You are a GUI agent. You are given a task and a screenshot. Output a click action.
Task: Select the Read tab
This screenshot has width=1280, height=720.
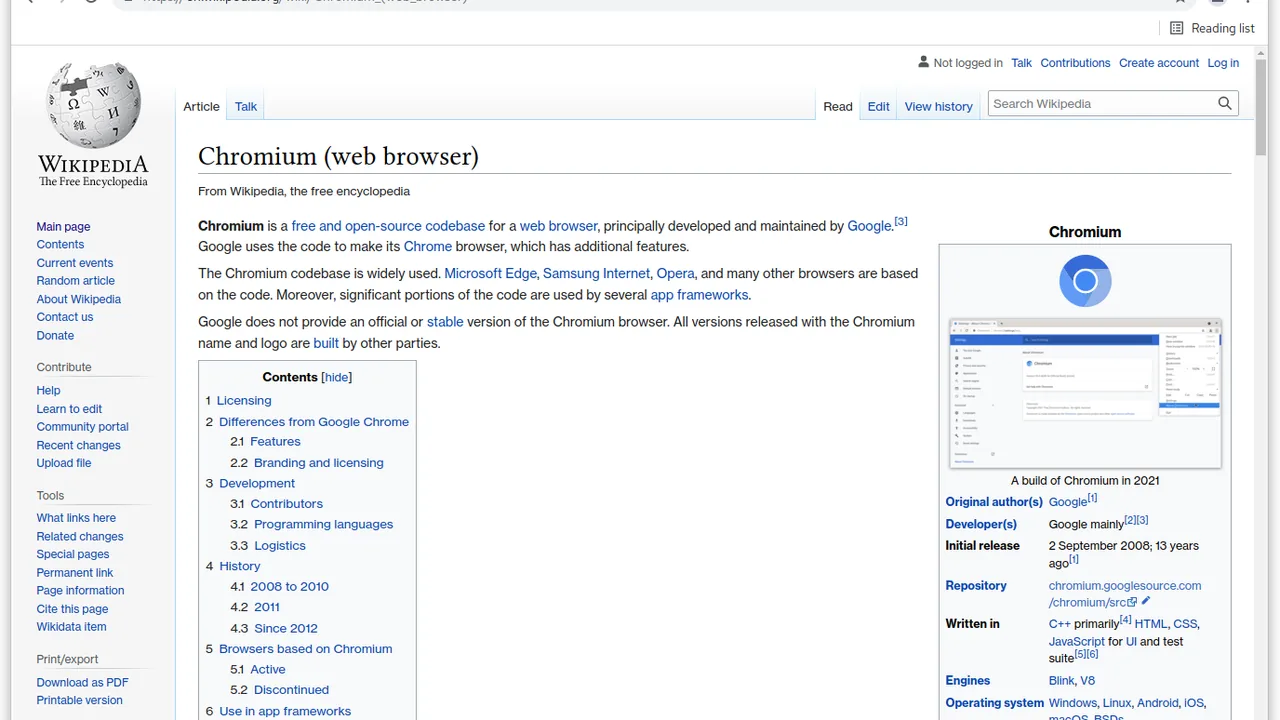point(838,106)
